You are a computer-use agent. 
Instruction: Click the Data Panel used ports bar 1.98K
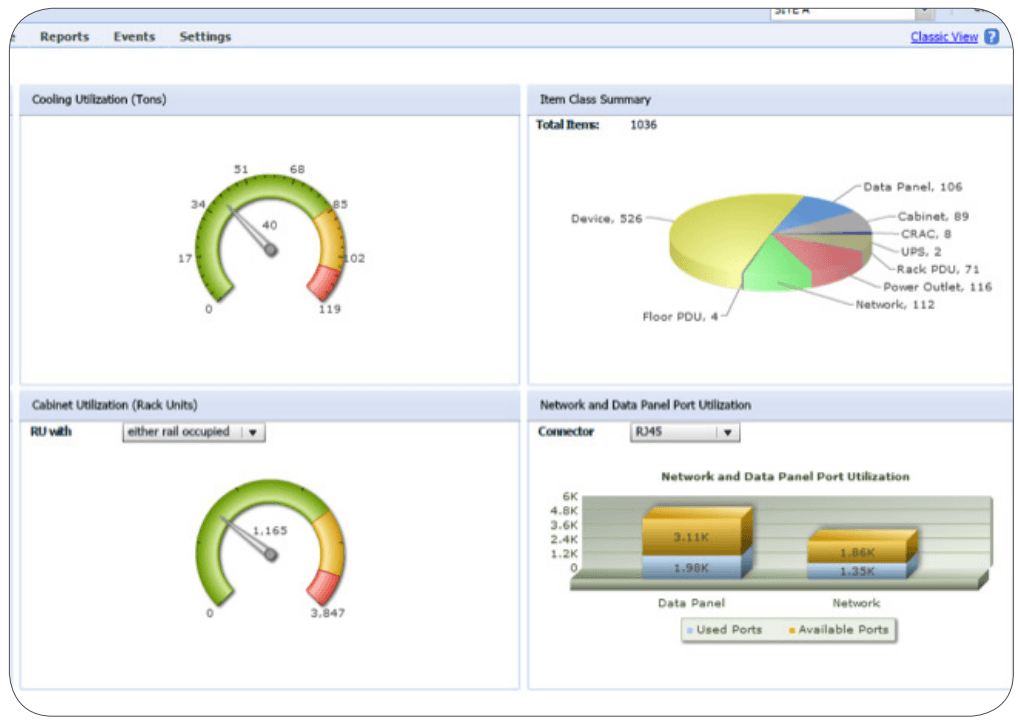(691, 568)
